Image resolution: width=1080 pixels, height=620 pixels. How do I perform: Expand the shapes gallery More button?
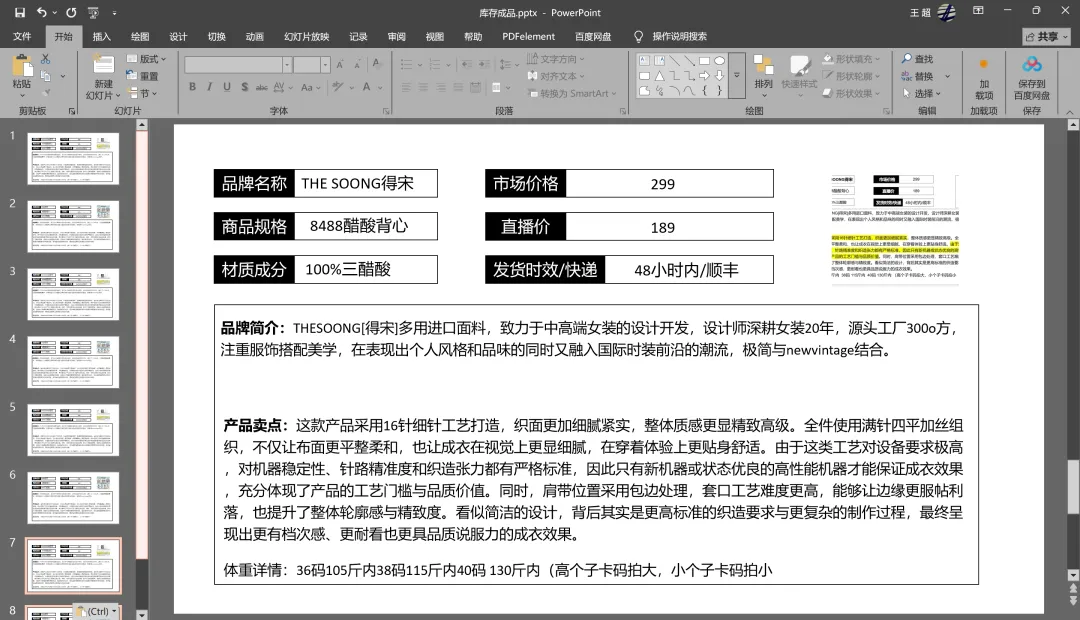737,76
